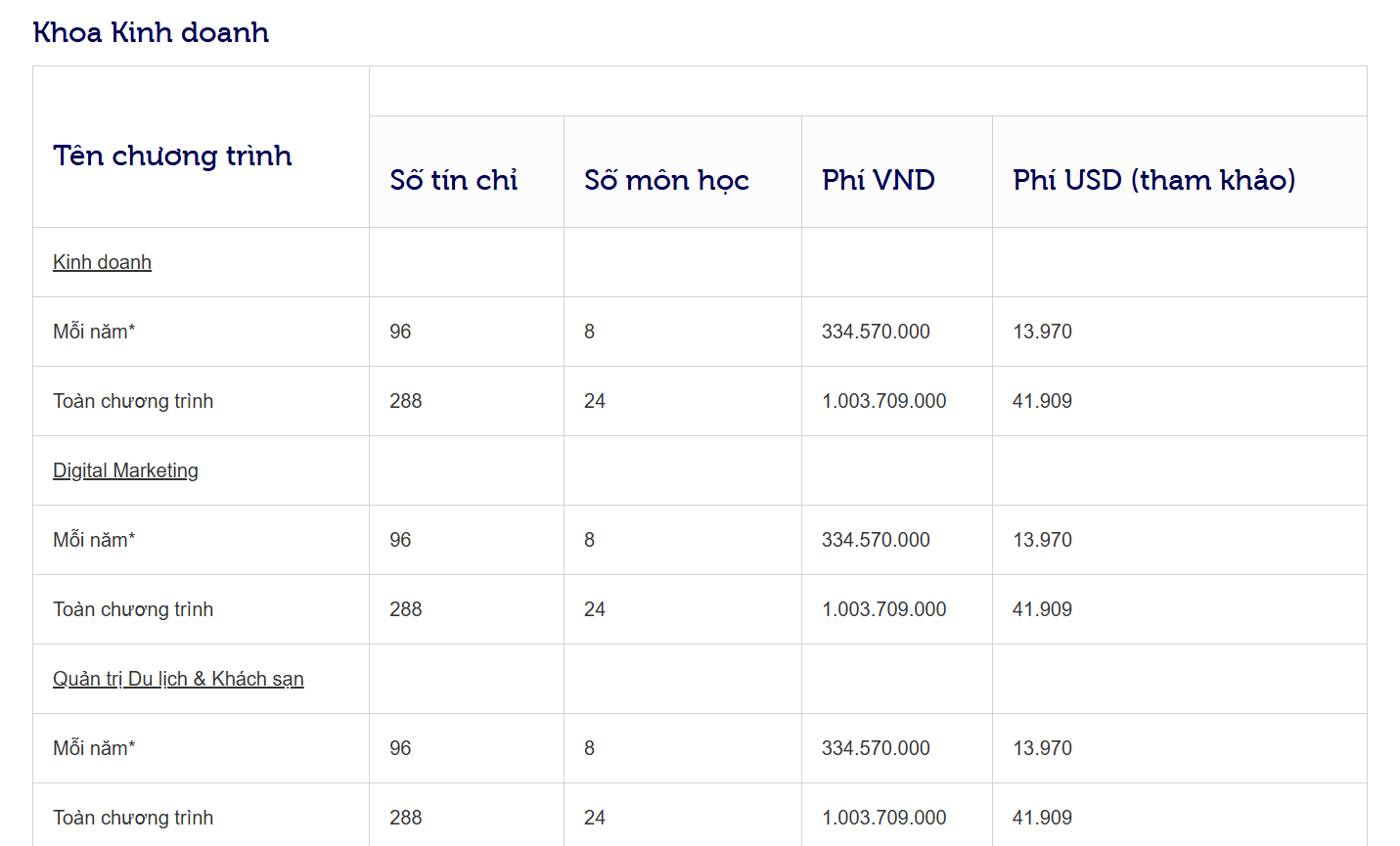Select 24 subjects in Digital Marketing full-program row
The image size is (1400, 846).
point(595,609)
